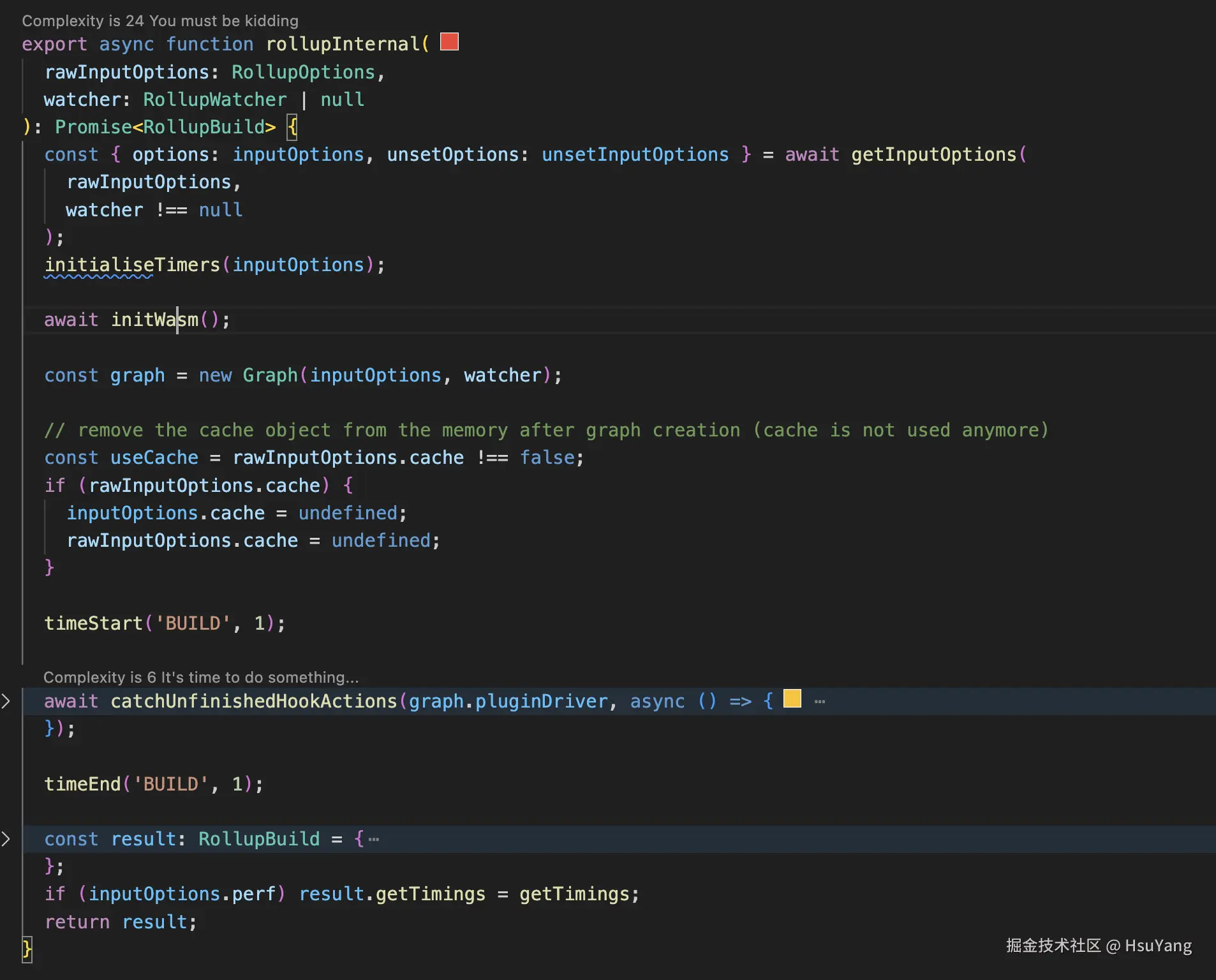
Task: Unfold the ellipsis after the async arrow function
Action: (820, 702)
